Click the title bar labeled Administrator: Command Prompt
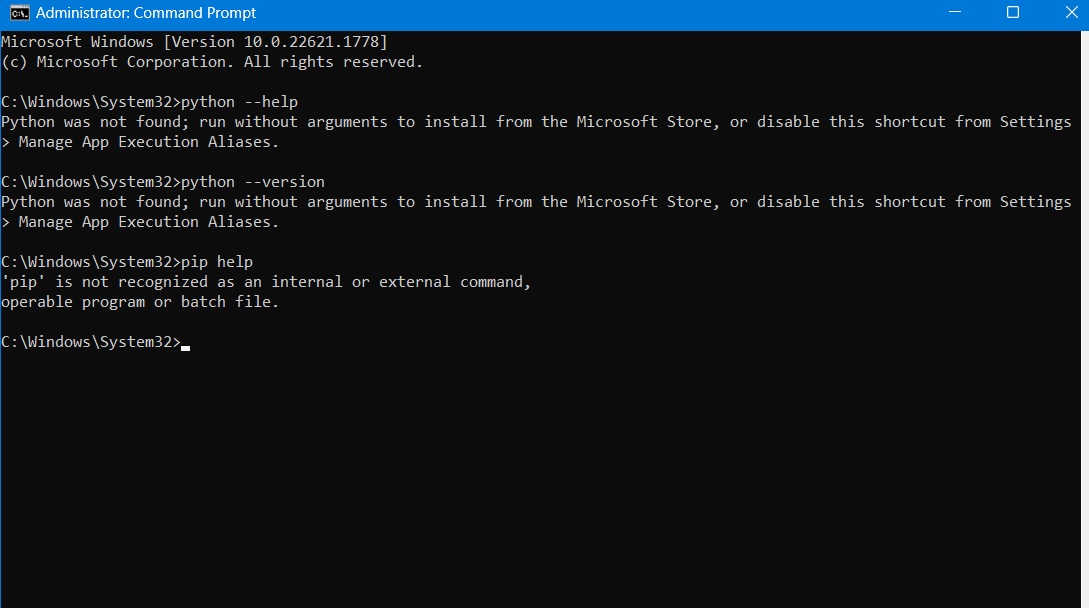Image resolution: width=1089 pixels, height=608 pixels. (145, 13)
